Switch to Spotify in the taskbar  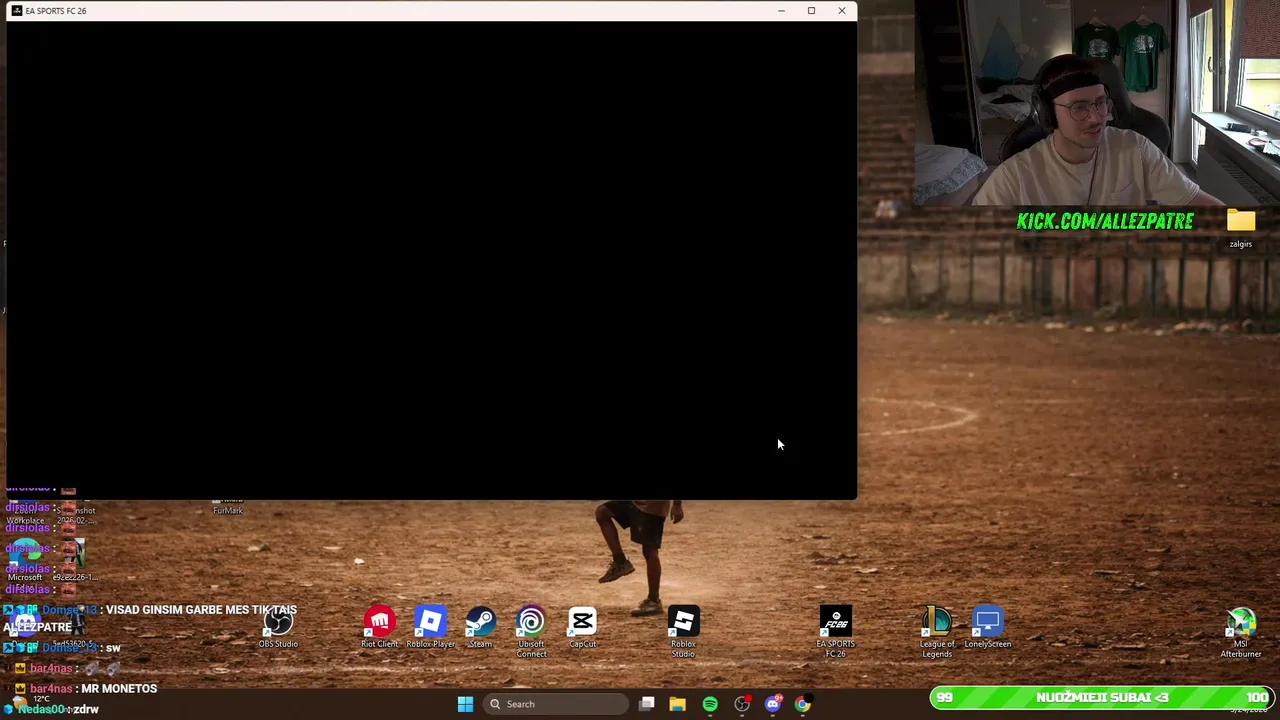[x=710, y=704]
